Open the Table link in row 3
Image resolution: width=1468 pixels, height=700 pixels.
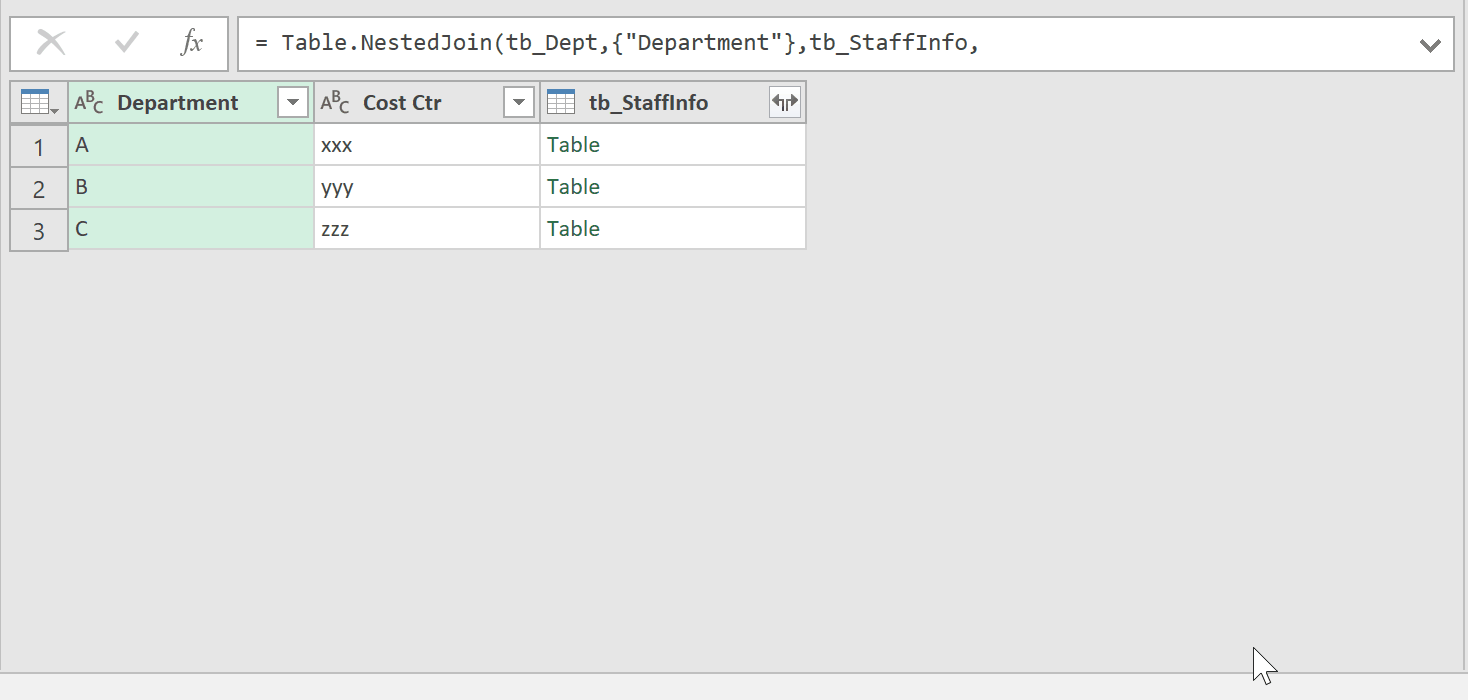point(573,229)
